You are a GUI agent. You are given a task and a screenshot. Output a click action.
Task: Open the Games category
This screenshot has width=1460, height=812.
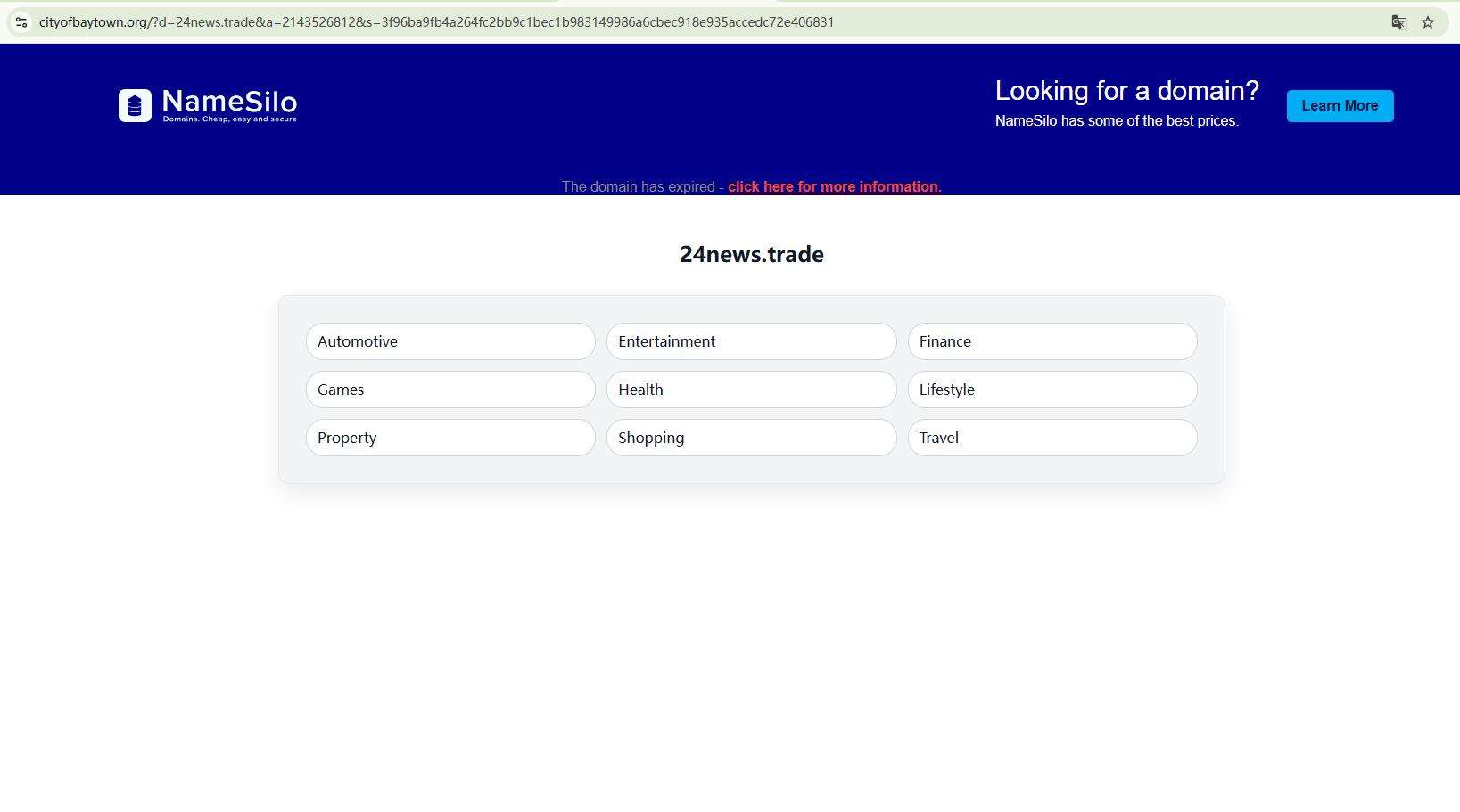tap(450, 390)
